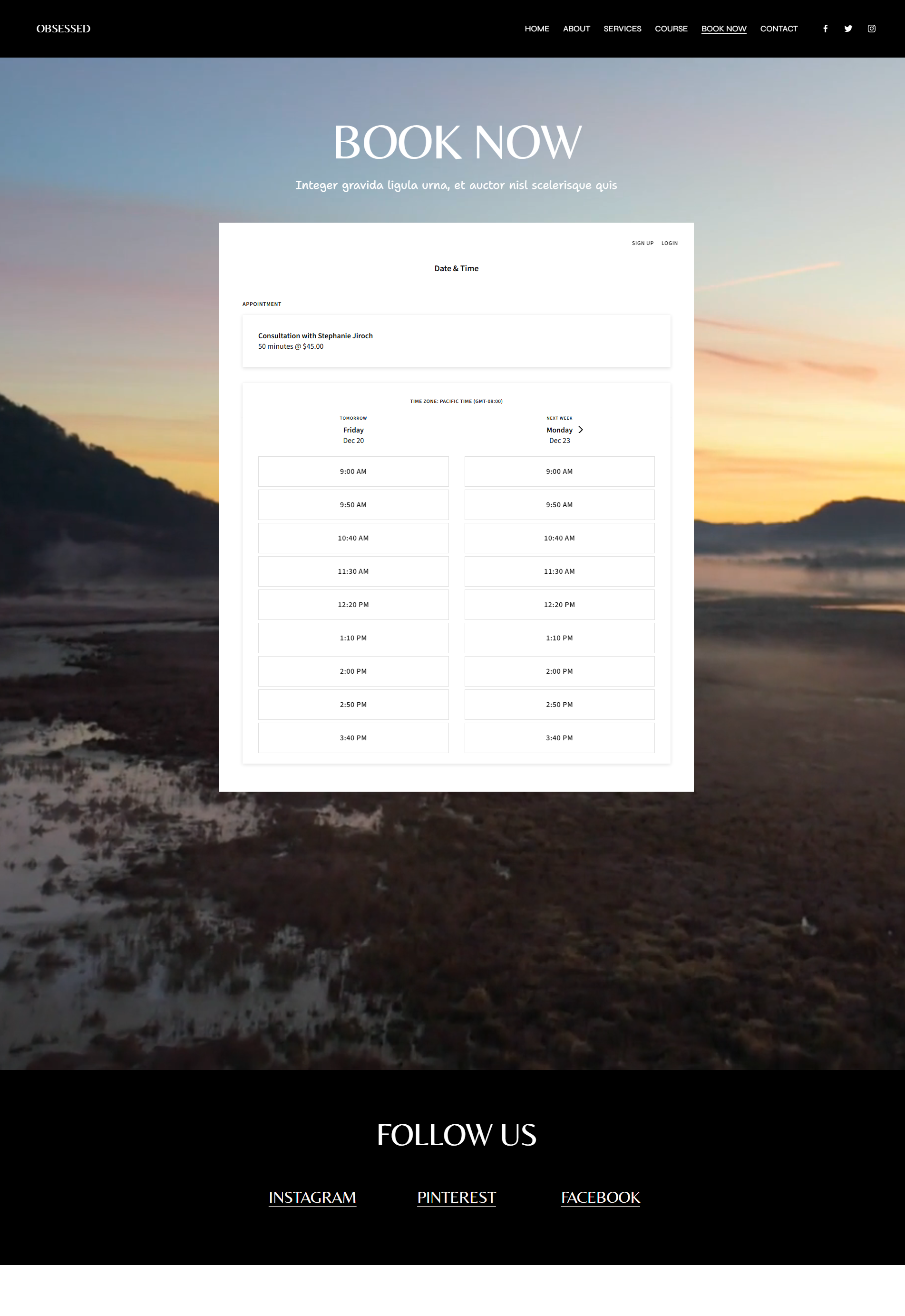Choose Monday Dec 23 at 10:40 AM
This screenshot has height=1316, width=905.
tap(559, 538)
